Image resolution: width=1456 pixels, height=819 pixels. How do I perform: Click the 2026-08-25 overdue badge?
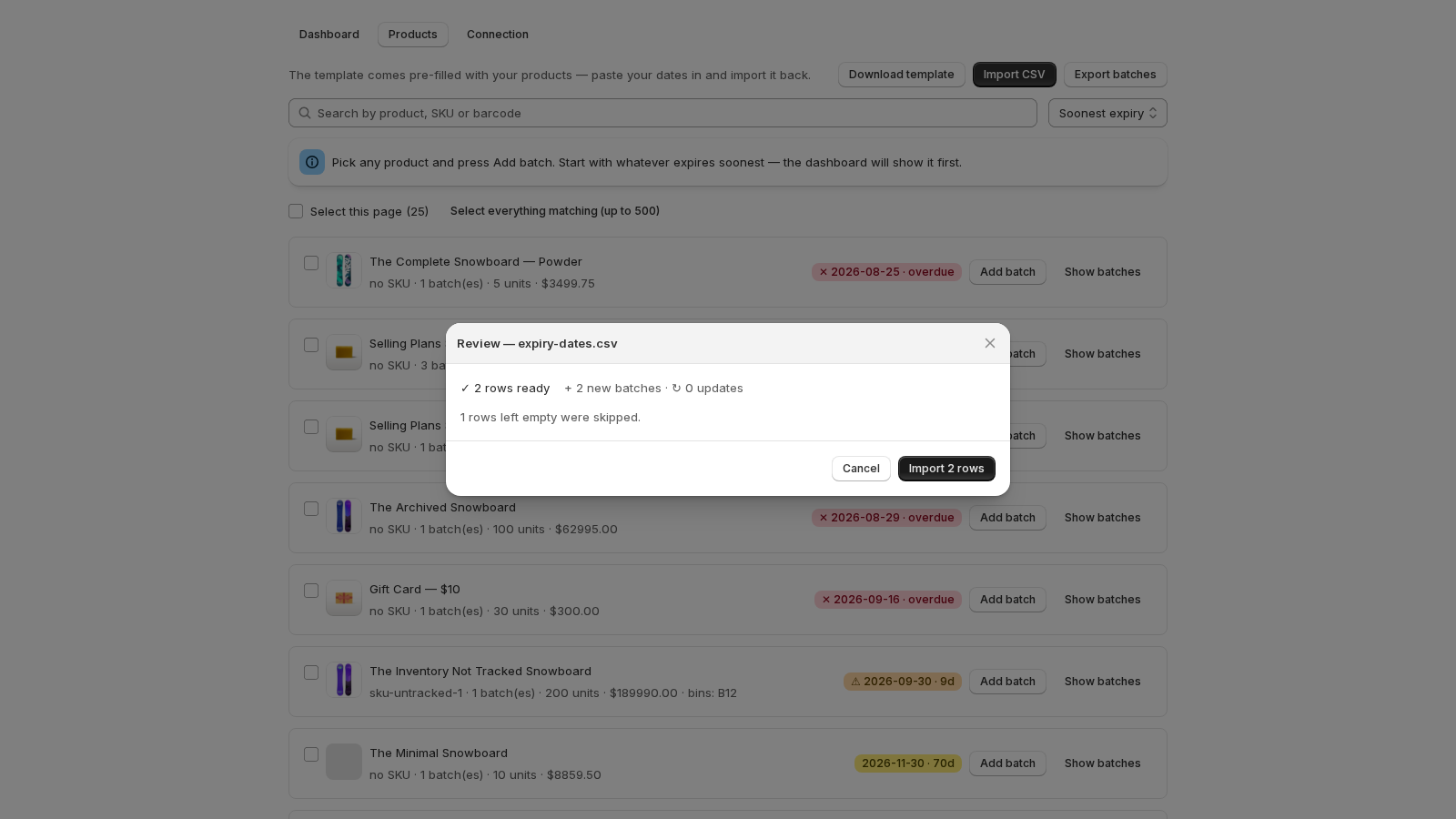[x=886, y=272]
